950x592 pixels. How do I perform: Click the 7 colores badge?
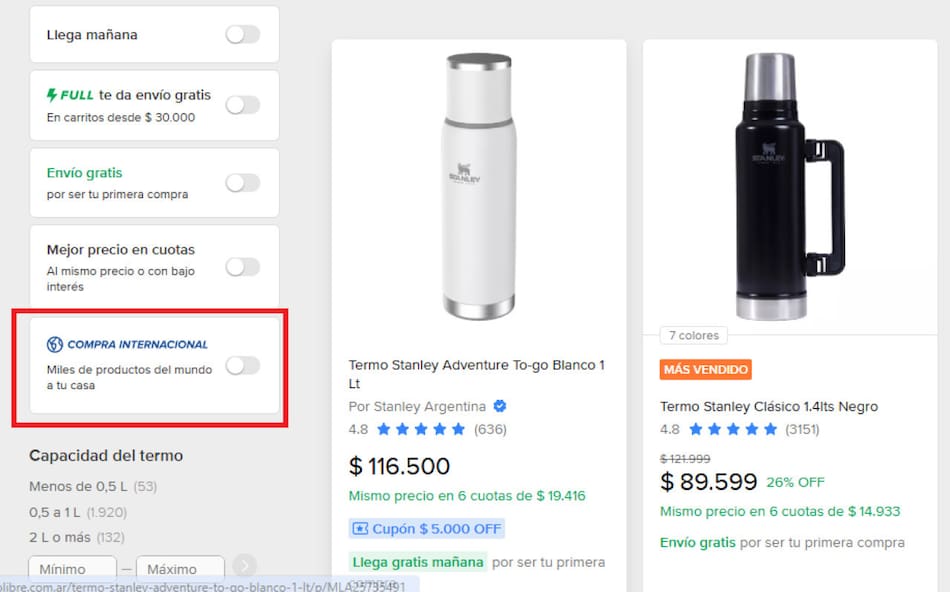point(693,335)
